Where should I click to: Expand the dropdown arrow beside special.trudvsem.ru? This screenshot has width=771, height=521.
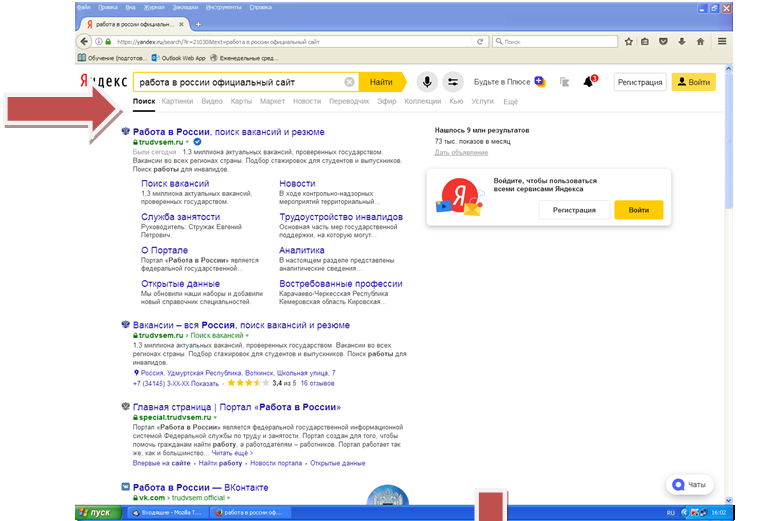coord(215,418)
